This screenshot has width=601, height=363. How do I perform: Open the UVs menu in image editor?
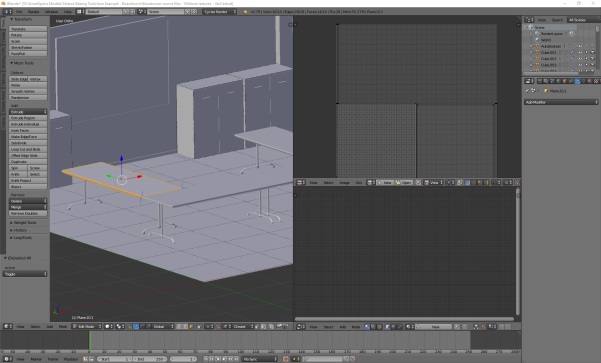coord(358,182)
